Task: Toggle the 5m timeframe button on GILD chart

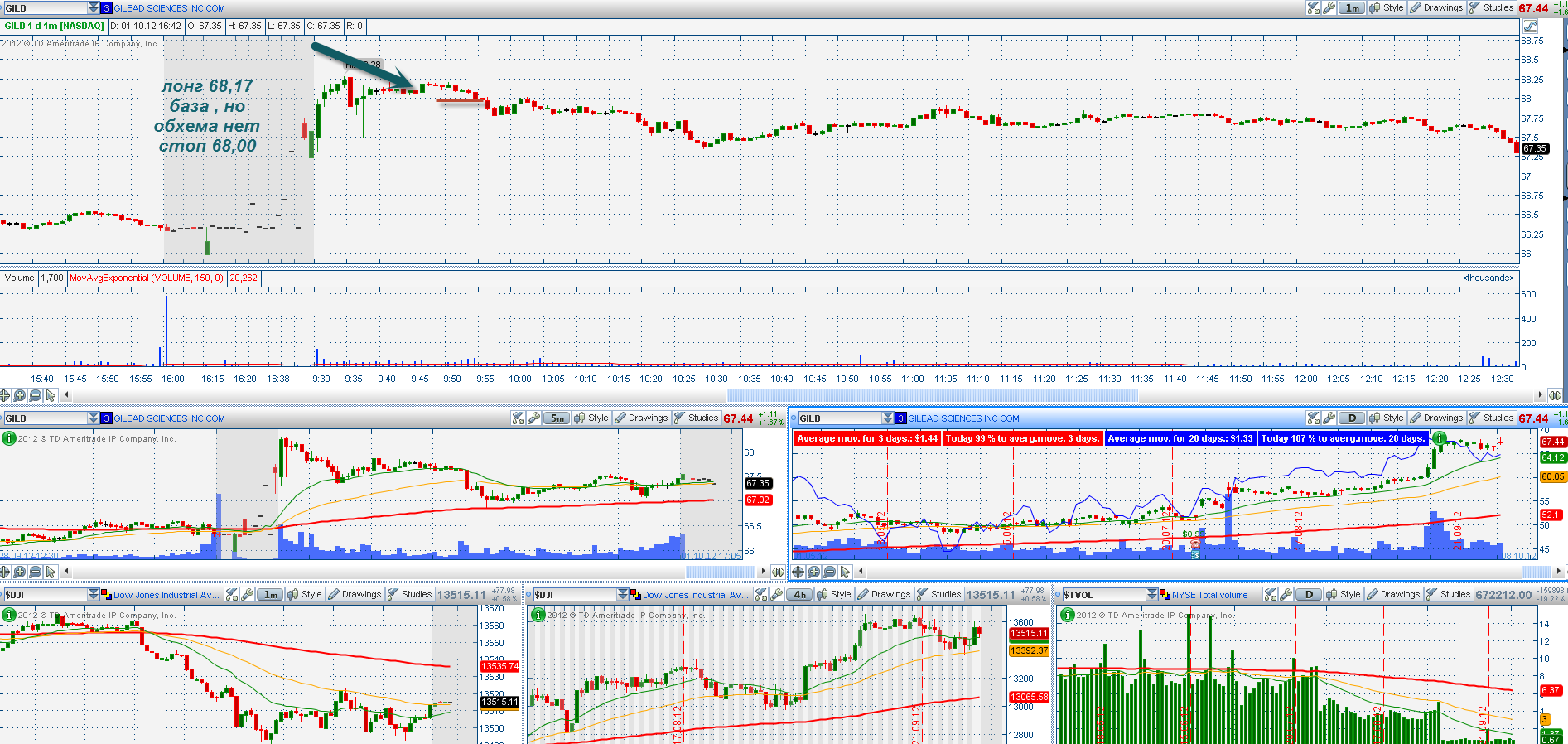Action: pyautogui.click(x=557, y=418)
